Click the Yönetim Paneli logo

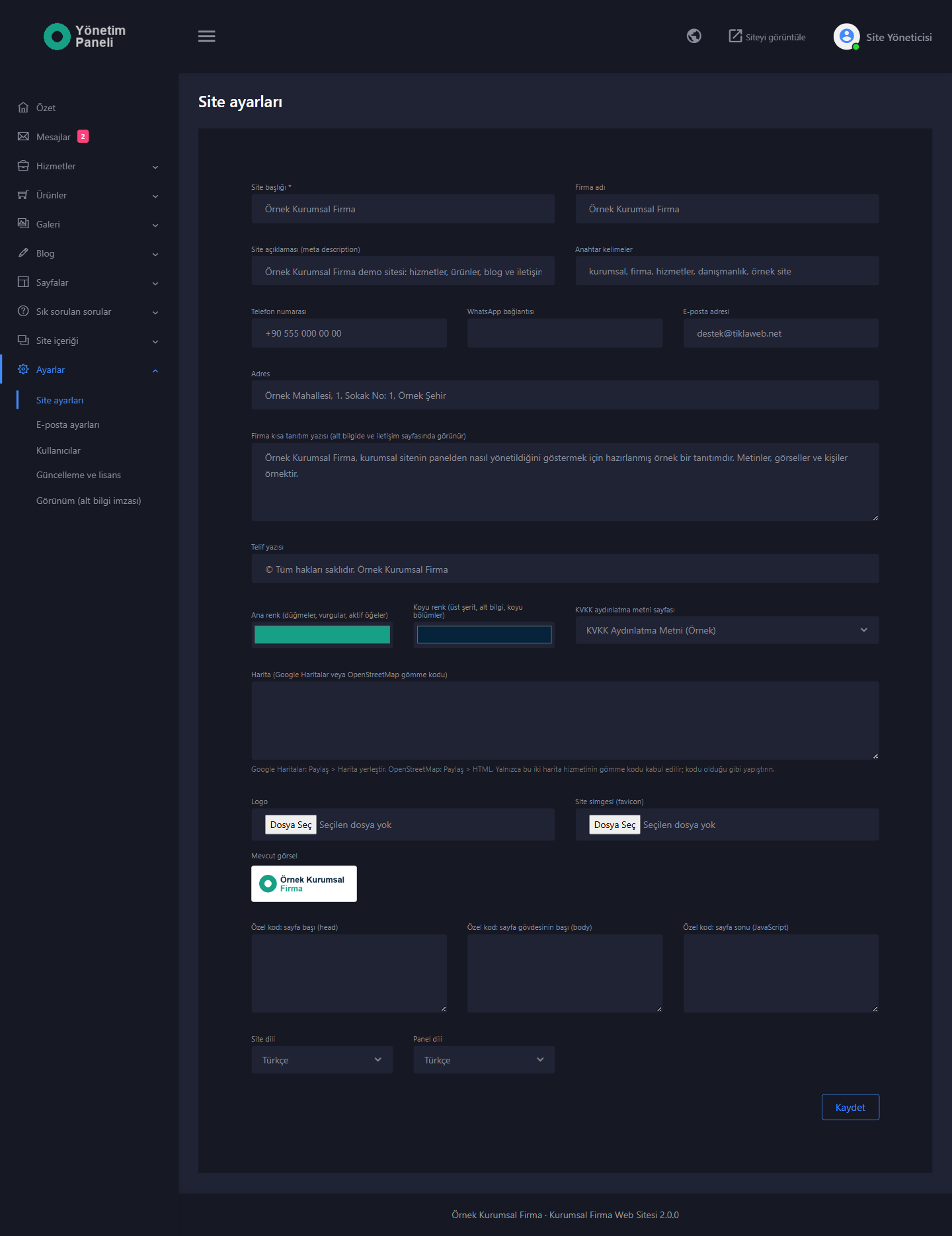[85, 36]
